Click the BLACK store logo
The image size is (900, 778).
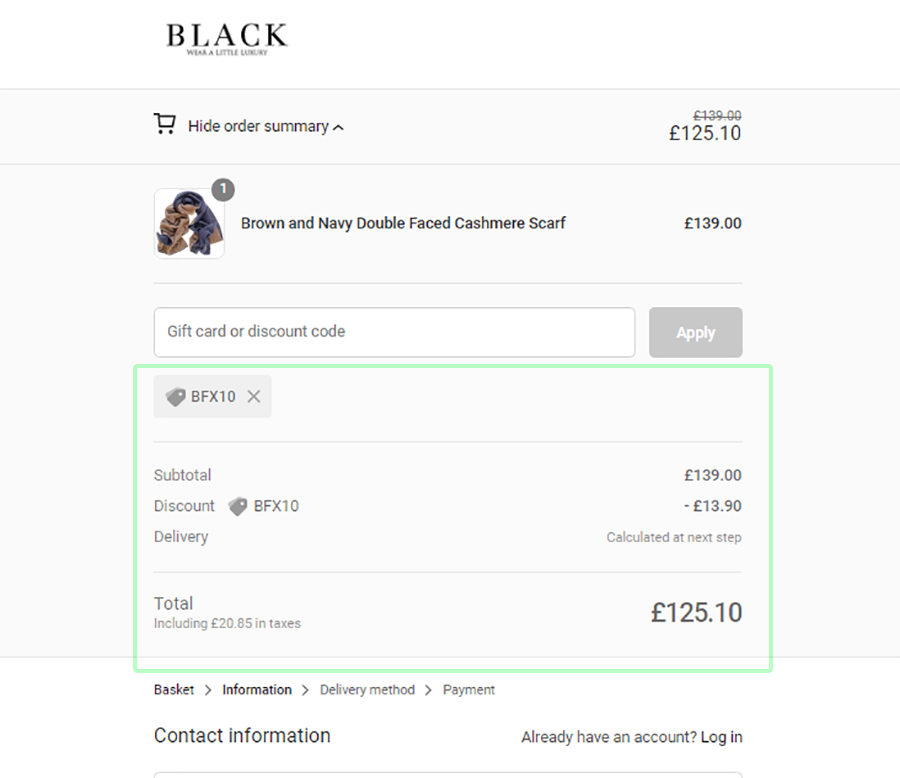pos(226,38)
